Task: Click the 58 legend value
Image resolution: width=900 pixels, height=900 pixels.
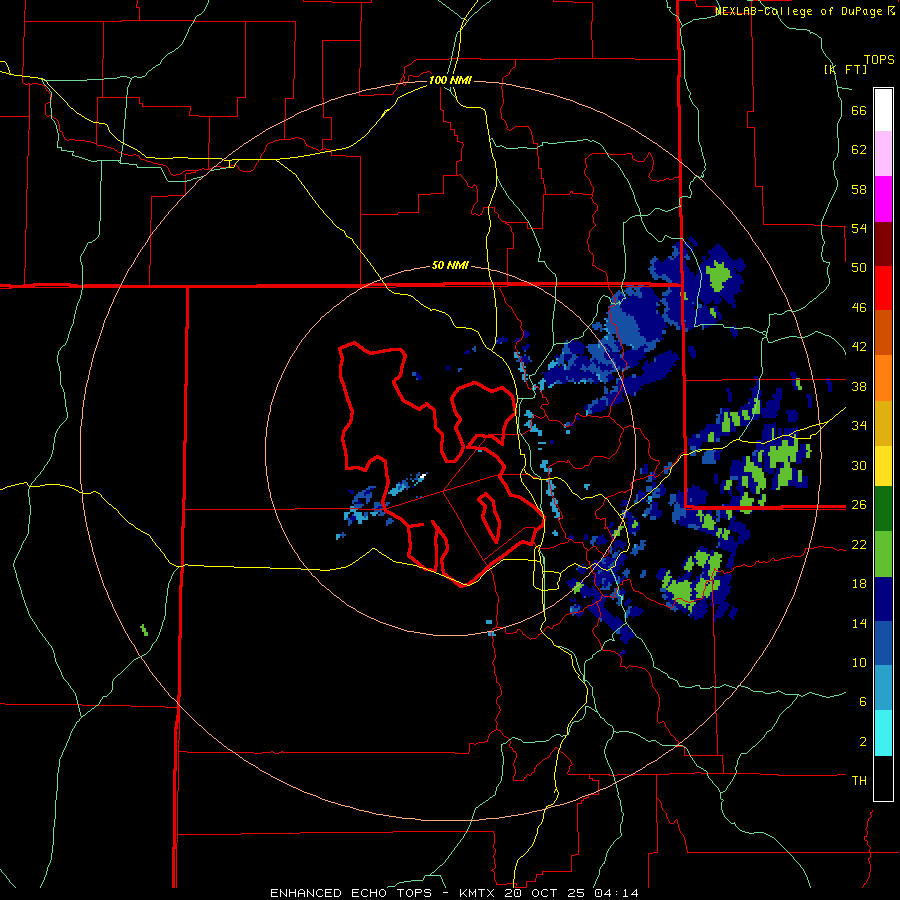Action: point(859,189)
